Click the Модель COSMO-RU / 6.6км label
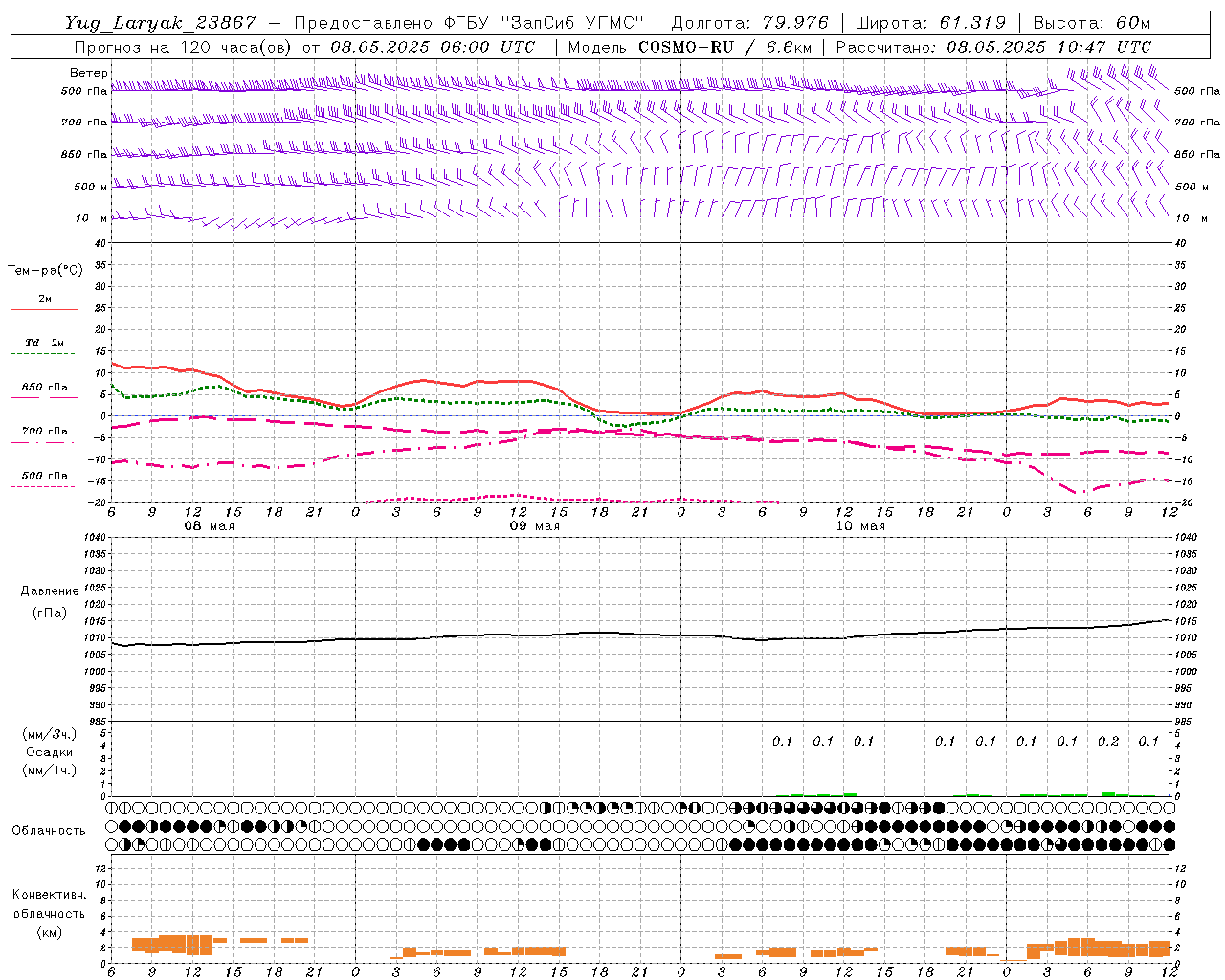 pyautogui.click(x=690, y=47)
